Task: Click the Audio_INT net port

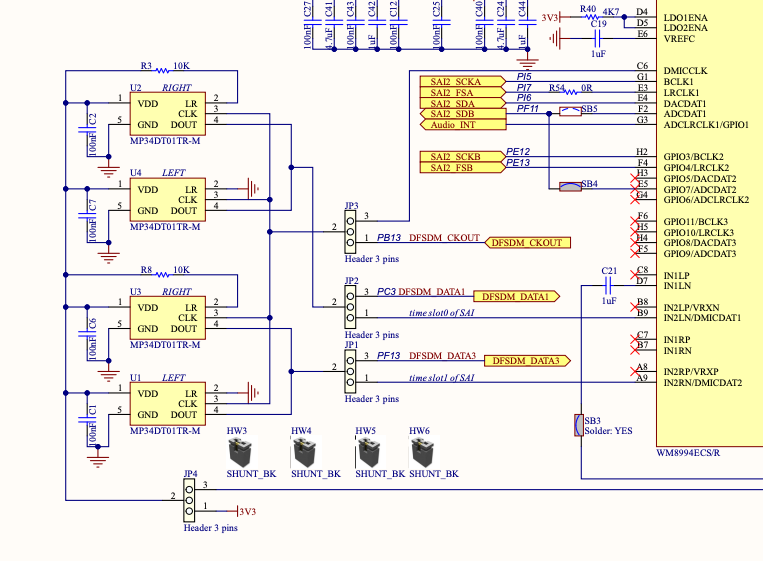Action: pyautogui.click(x=463, y=125)
